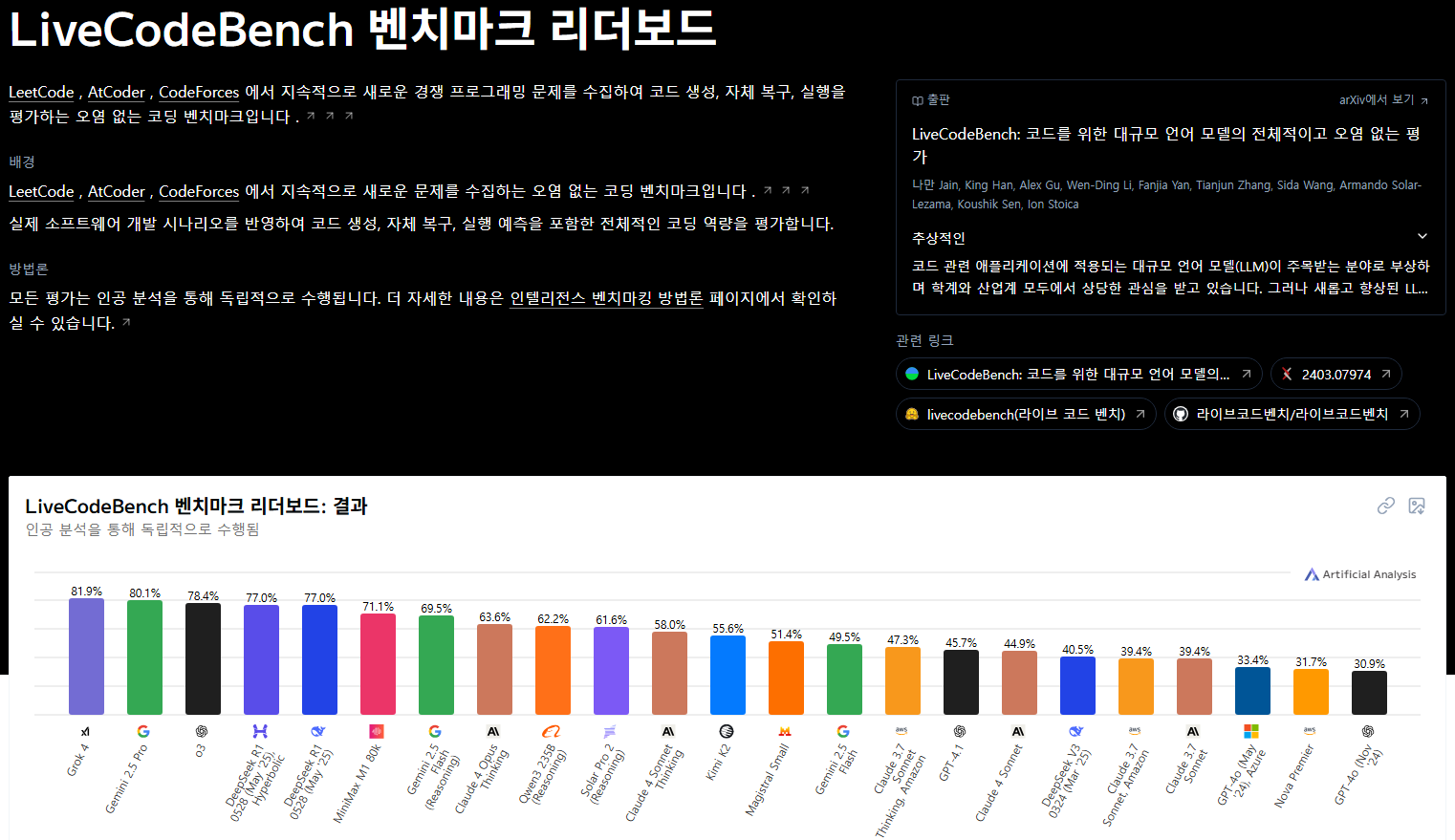Click the OpenAI logo above the o3 label
1455x840 pixels.
[x=202, y=731]
